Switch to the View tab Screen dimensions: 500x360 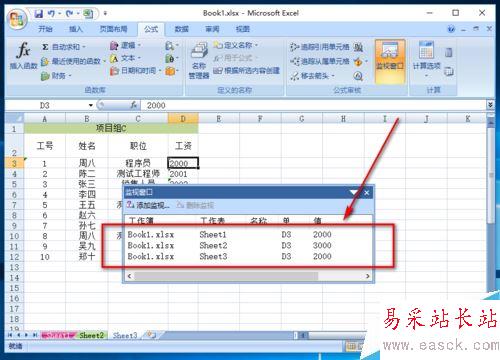[x=243, y=29]
